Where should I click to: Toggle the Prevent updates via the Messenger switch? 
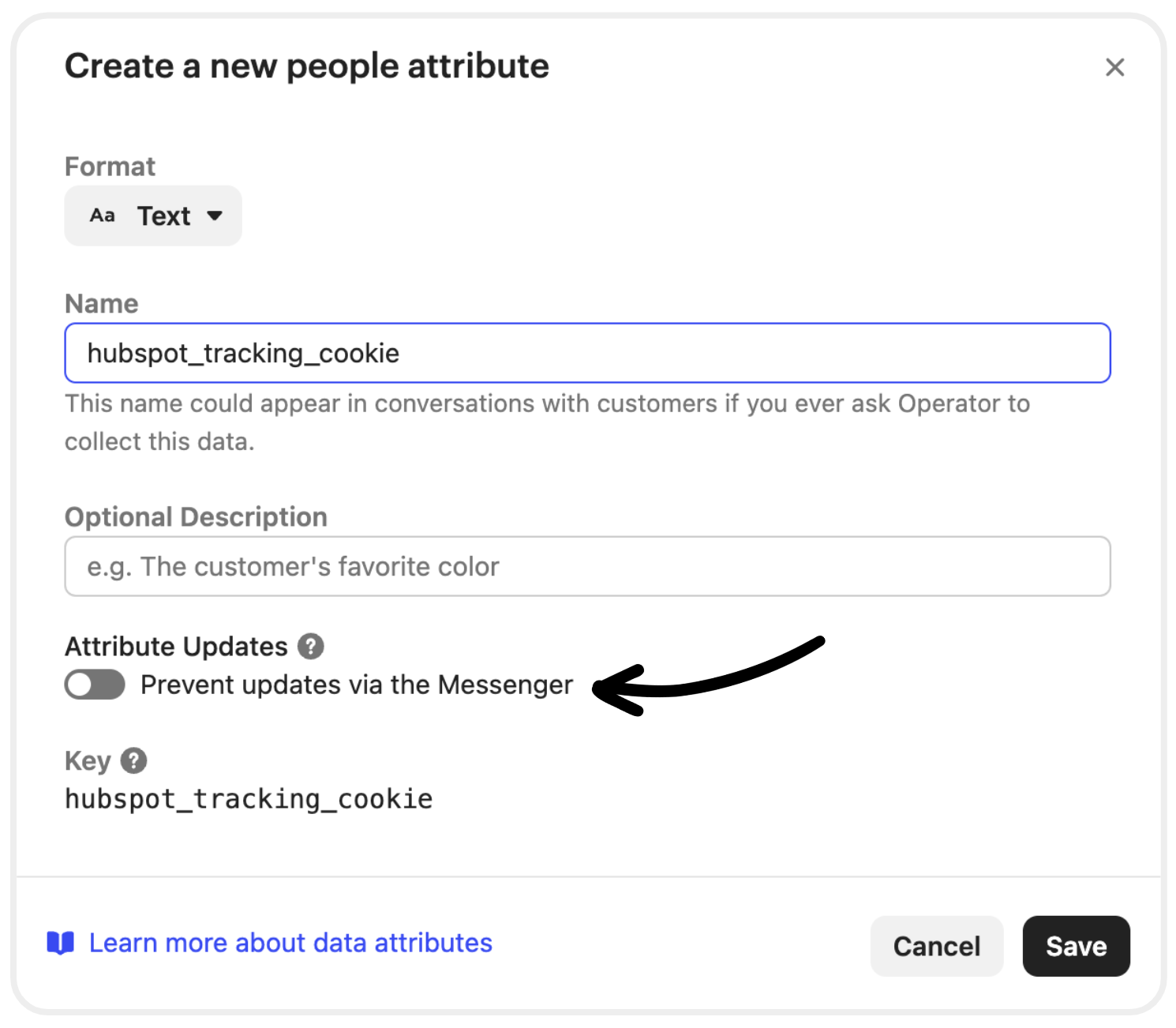(95, 685)
